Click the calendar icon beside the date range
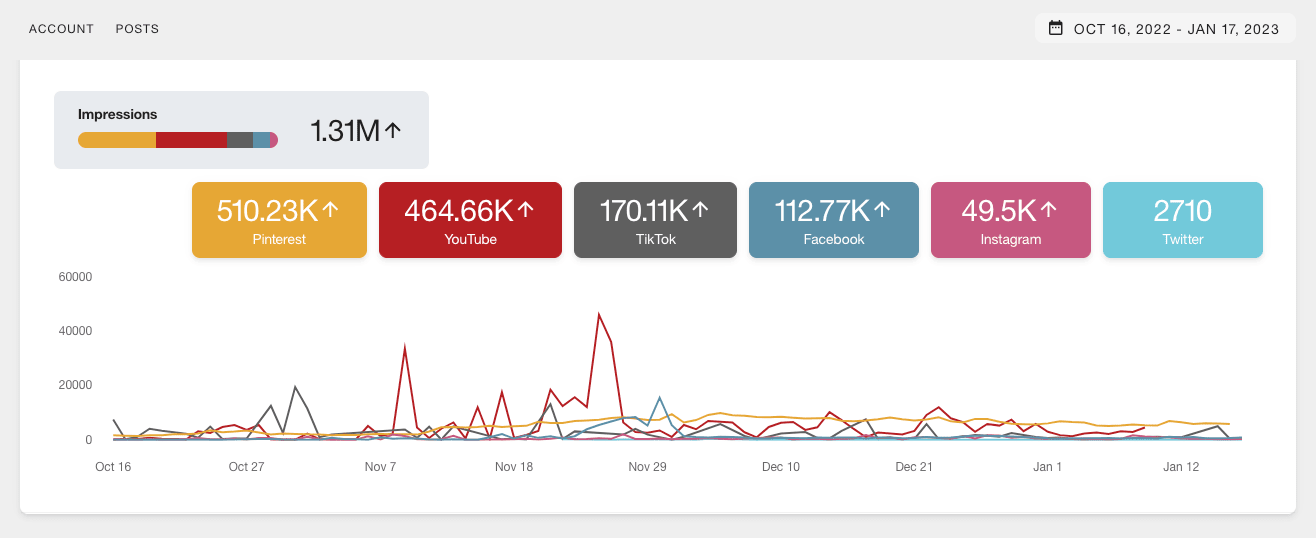The height and width of the screenshot is (538, 1316). (1055, 28)
